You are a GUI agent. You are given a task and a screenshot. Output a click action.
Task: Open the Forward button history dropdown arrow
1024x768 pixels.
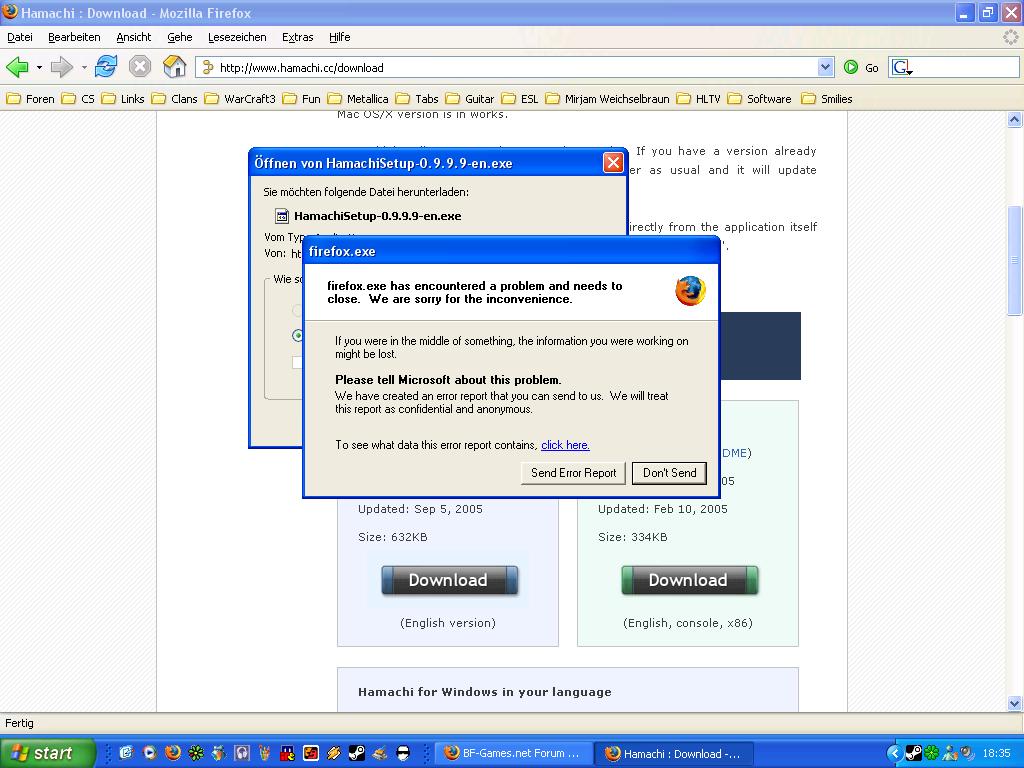tap(84, 67)
